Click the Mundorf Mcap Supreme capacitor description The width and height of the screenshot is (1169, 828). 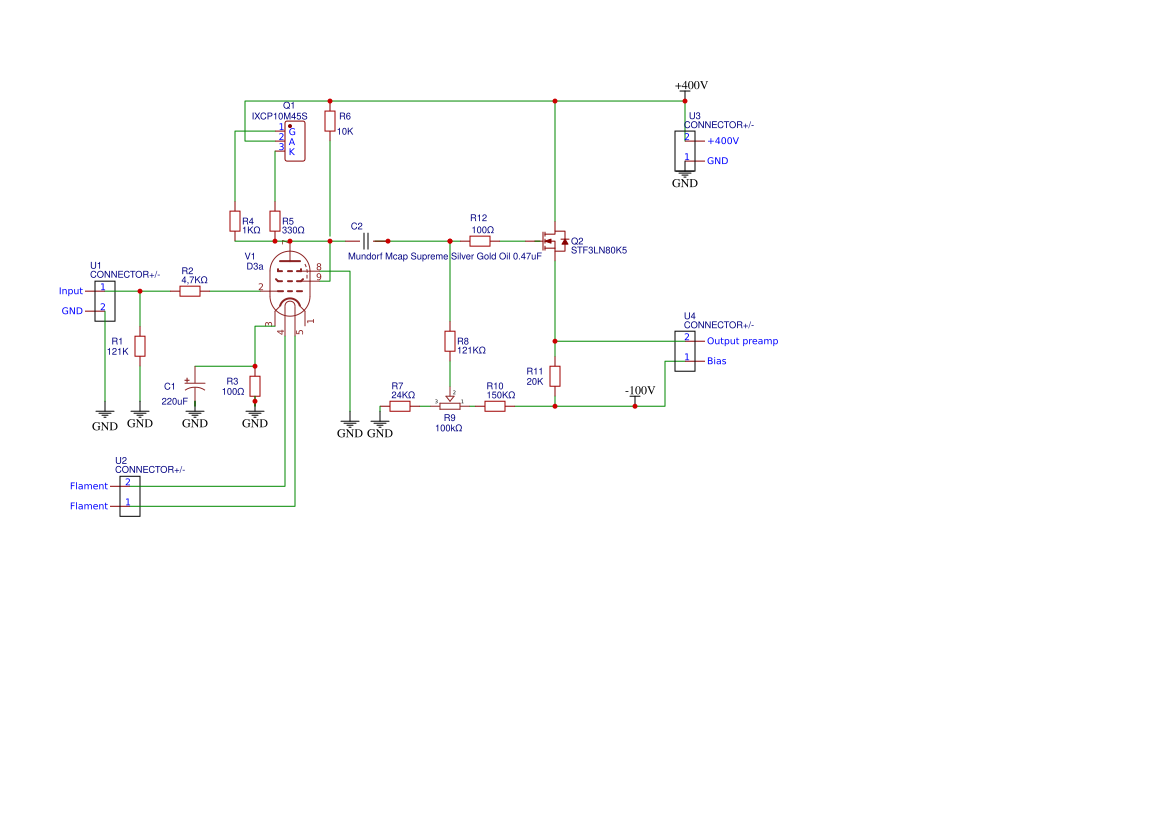pos(444,256)
